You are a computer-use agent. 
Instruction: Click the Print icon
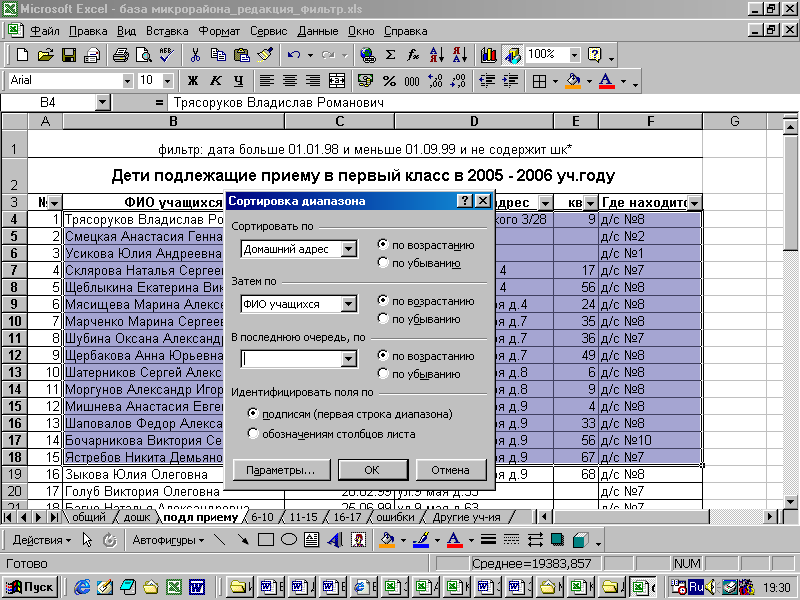[120, 55]
